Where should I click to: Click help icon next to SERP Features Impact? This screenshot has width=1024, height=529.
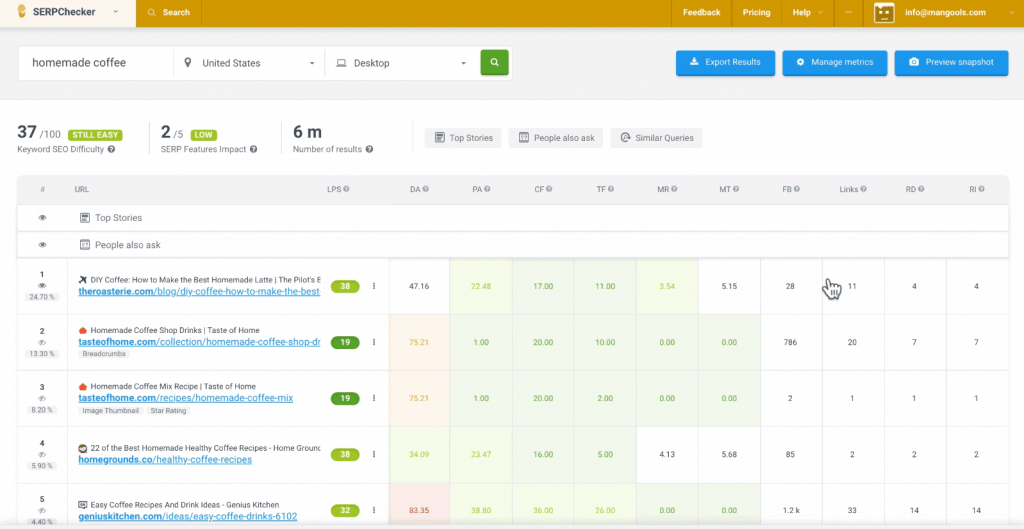pyautogui.click(x=253, y=150)
